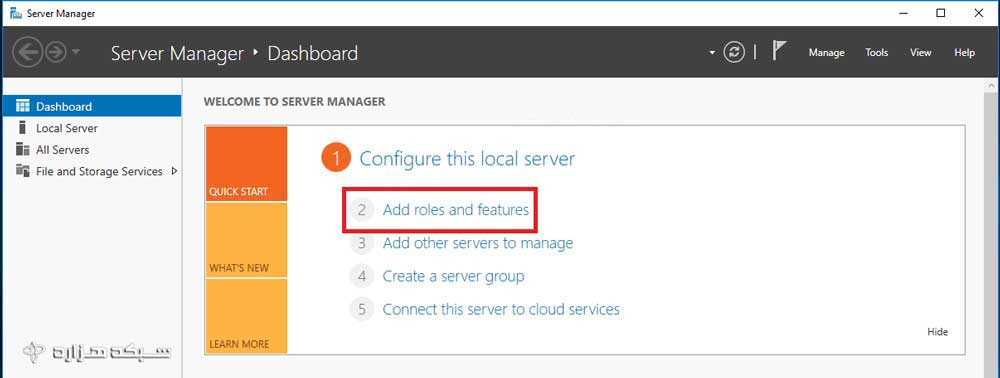Click the Local Server icon
This screenshot has width=1000, height=378.
22,127
